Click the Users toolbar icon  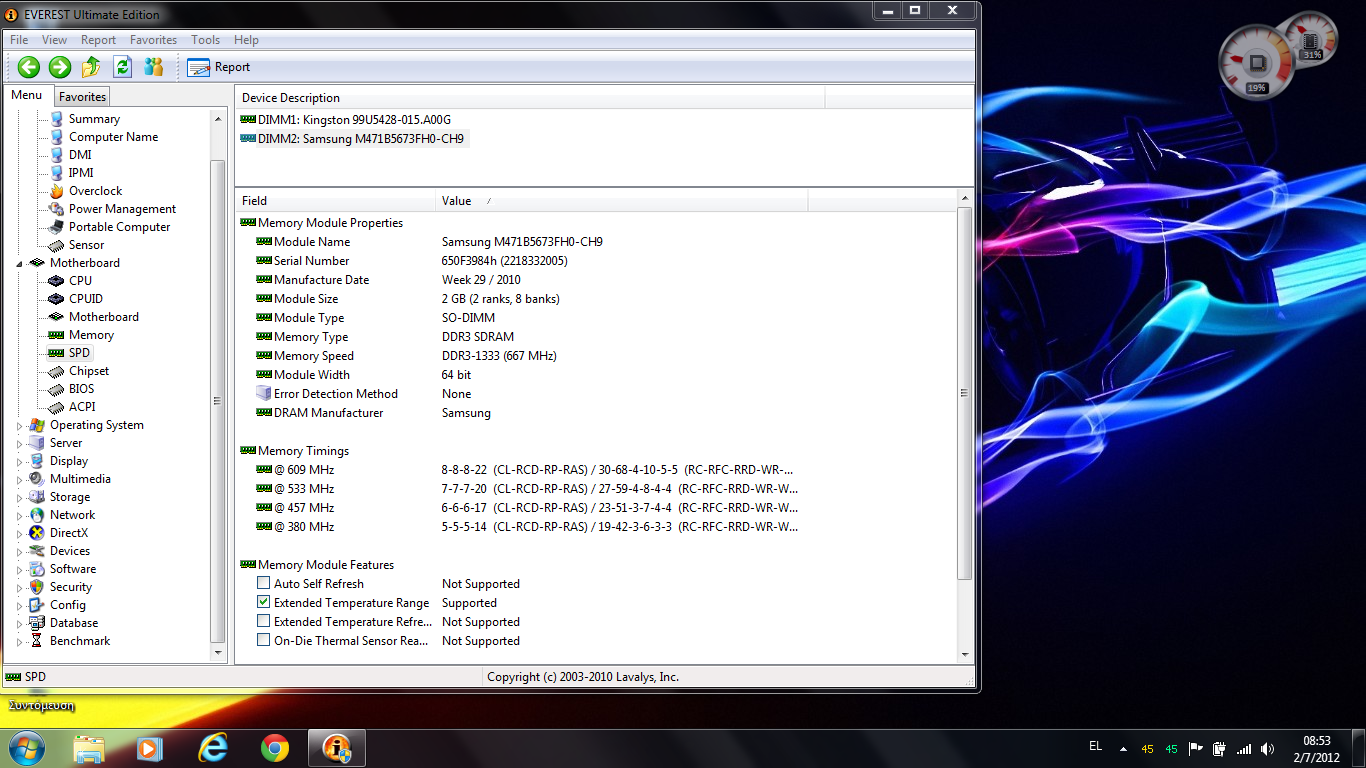coord(153,67)
